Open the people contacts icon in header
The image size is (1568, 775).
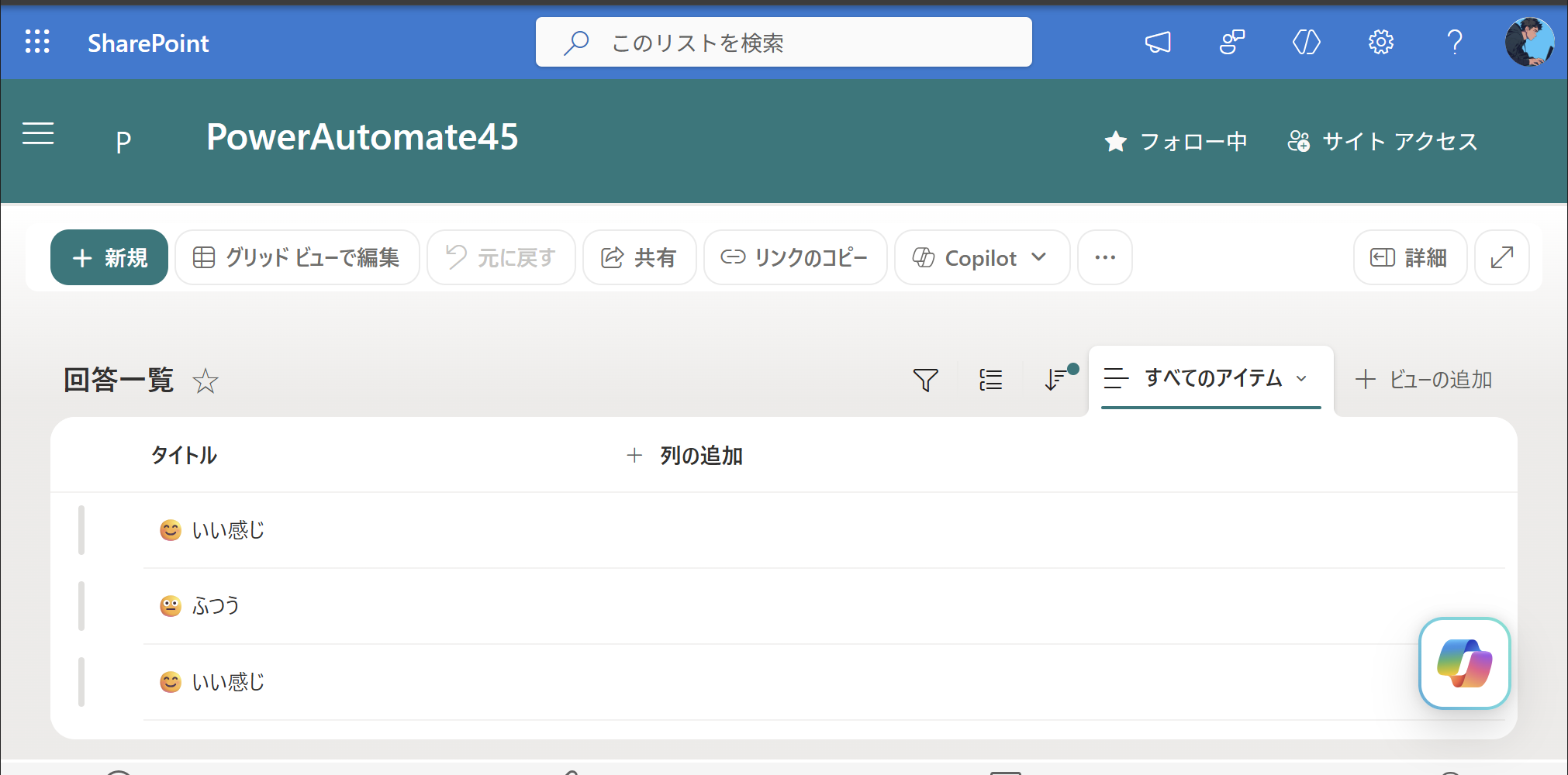click(1232, 42)
